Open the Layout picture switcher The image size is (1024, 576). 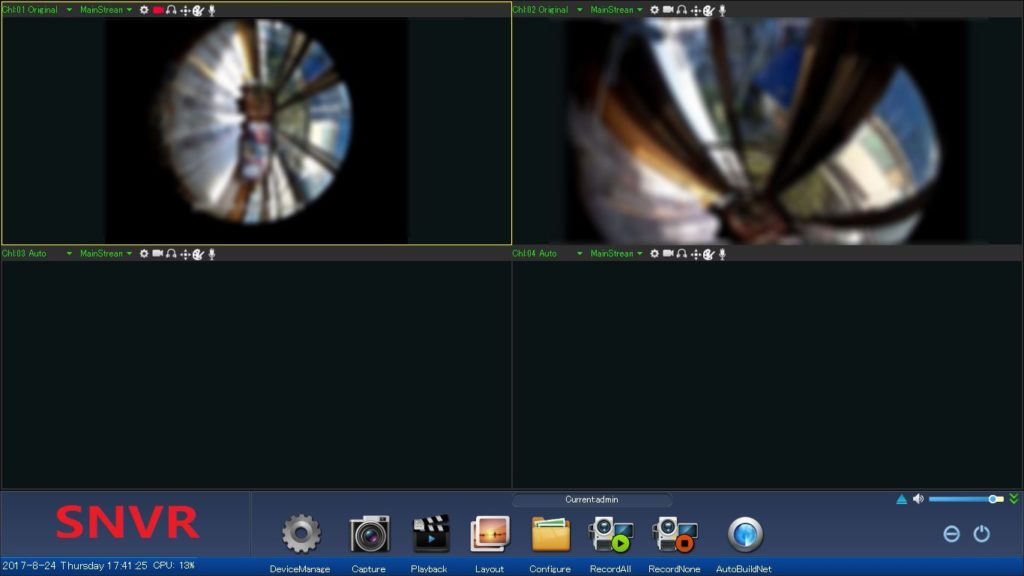[x=489, y=534]
